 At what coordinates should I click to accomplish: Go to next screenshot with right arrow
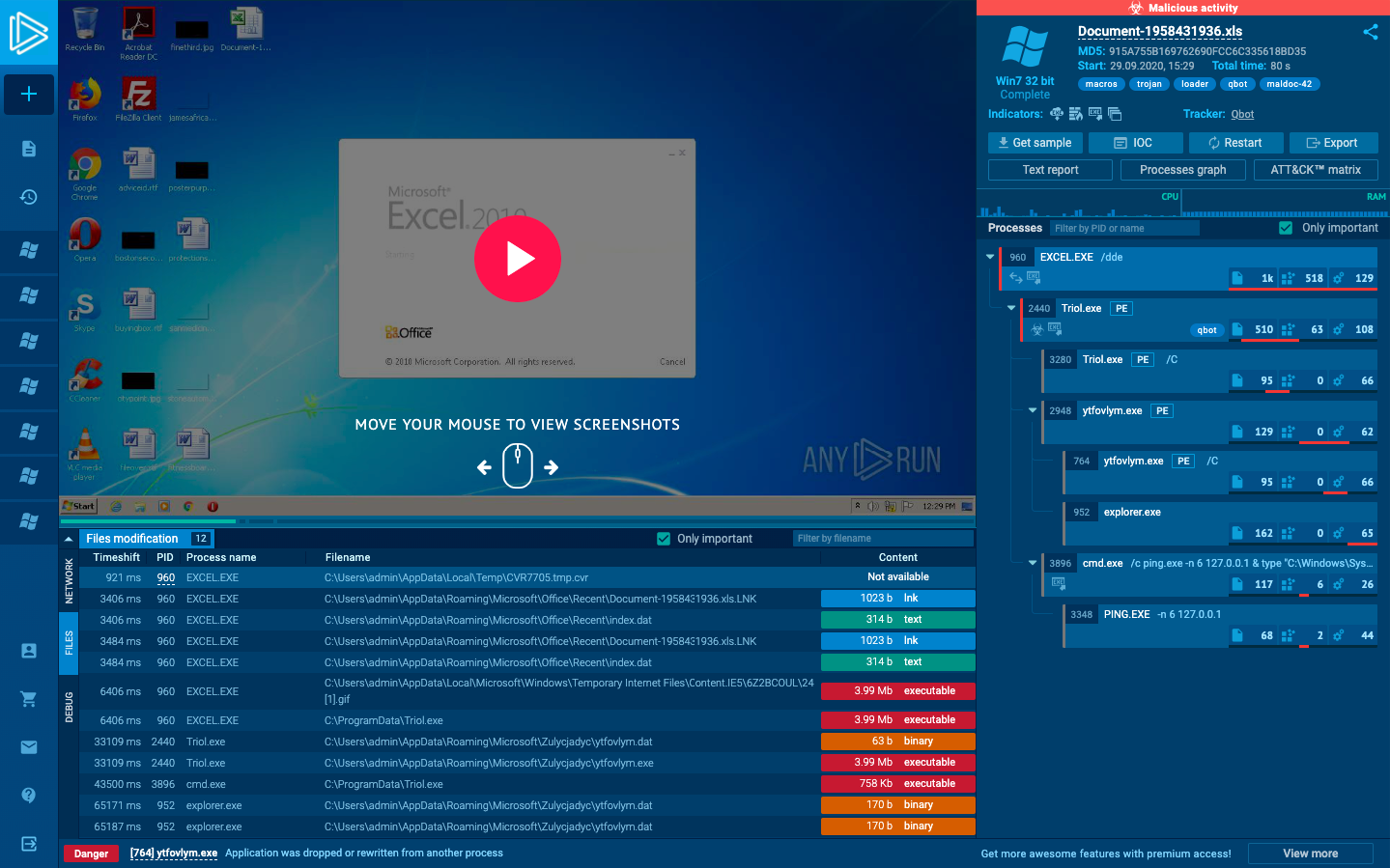[x=552, y=467]
